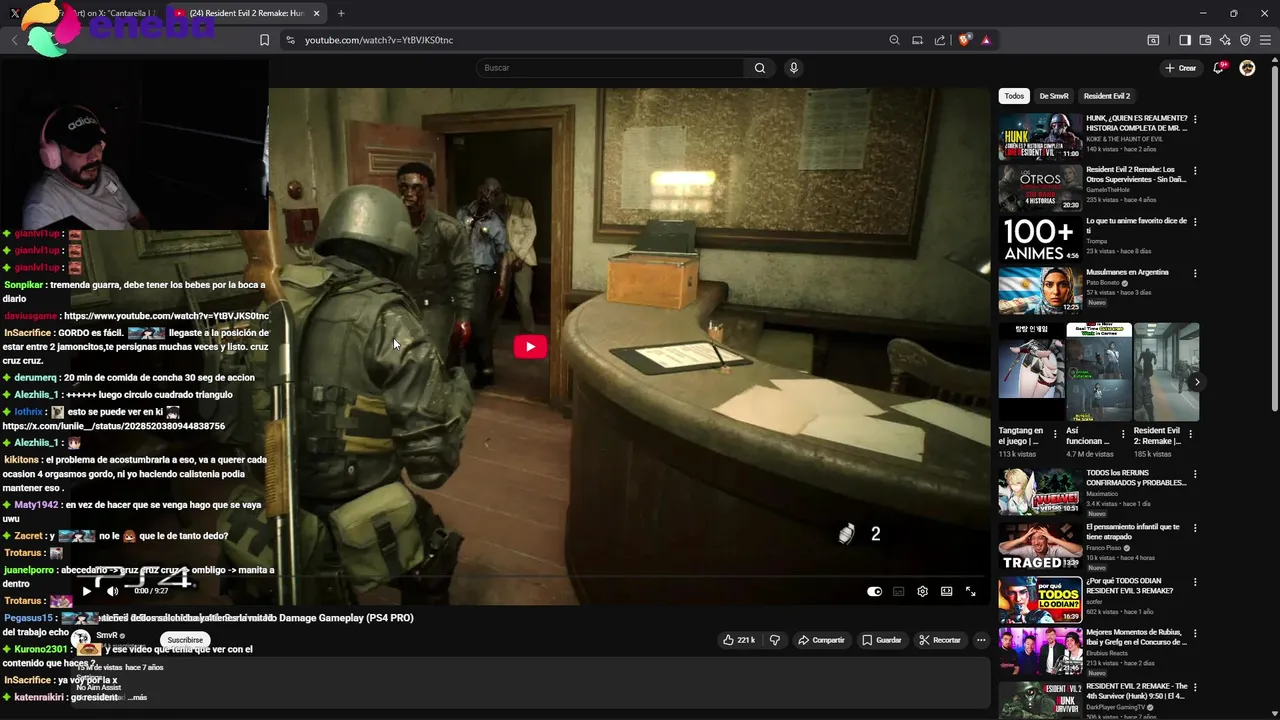Open the Brave Rewards triangle icon
The width and height of the screenshot is (1280, 720).
click(986, 40)
